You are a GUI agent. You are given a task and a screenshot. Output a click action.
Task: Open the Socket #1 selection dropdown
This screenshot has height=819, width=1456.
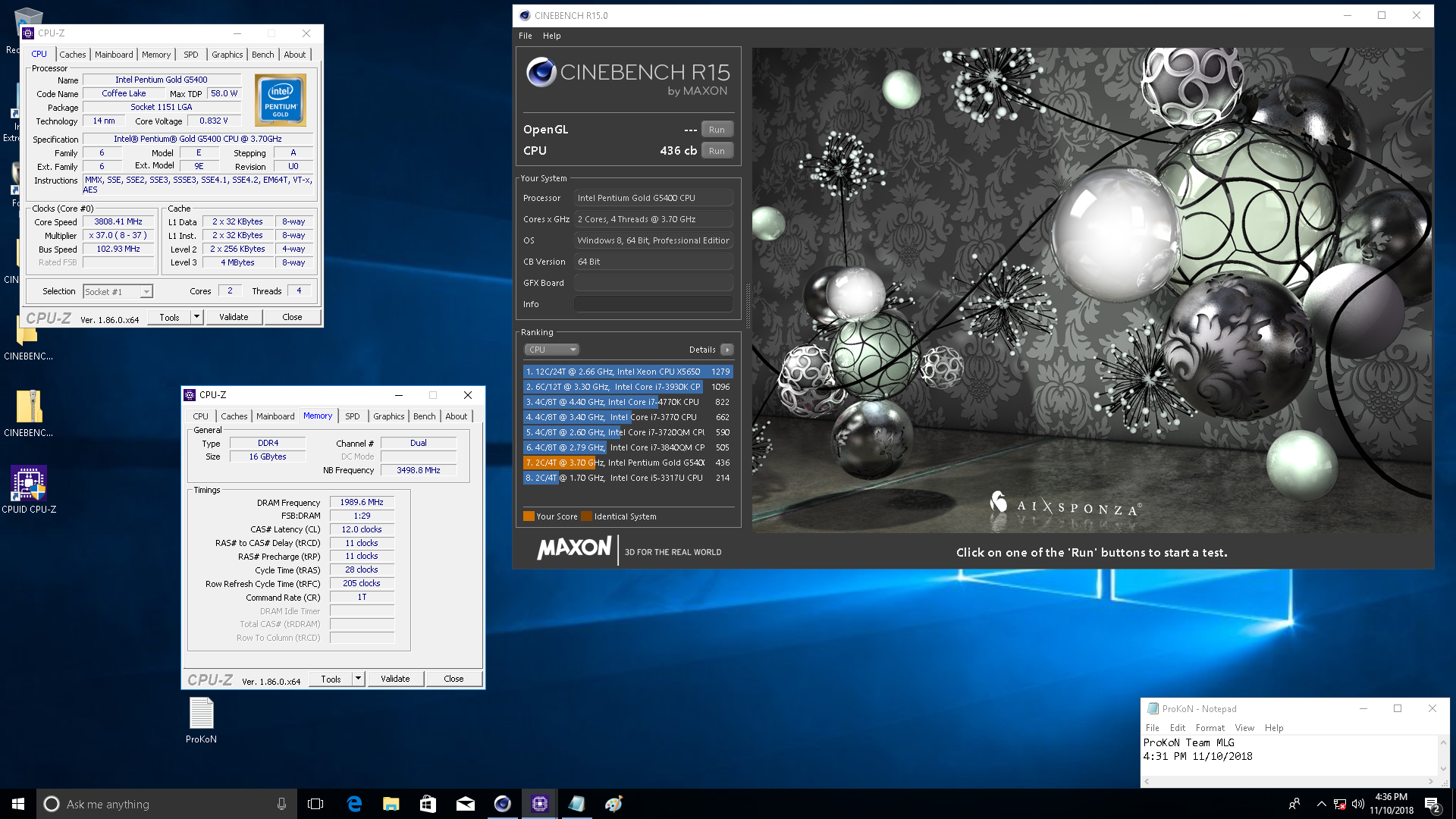click(118, 292)
